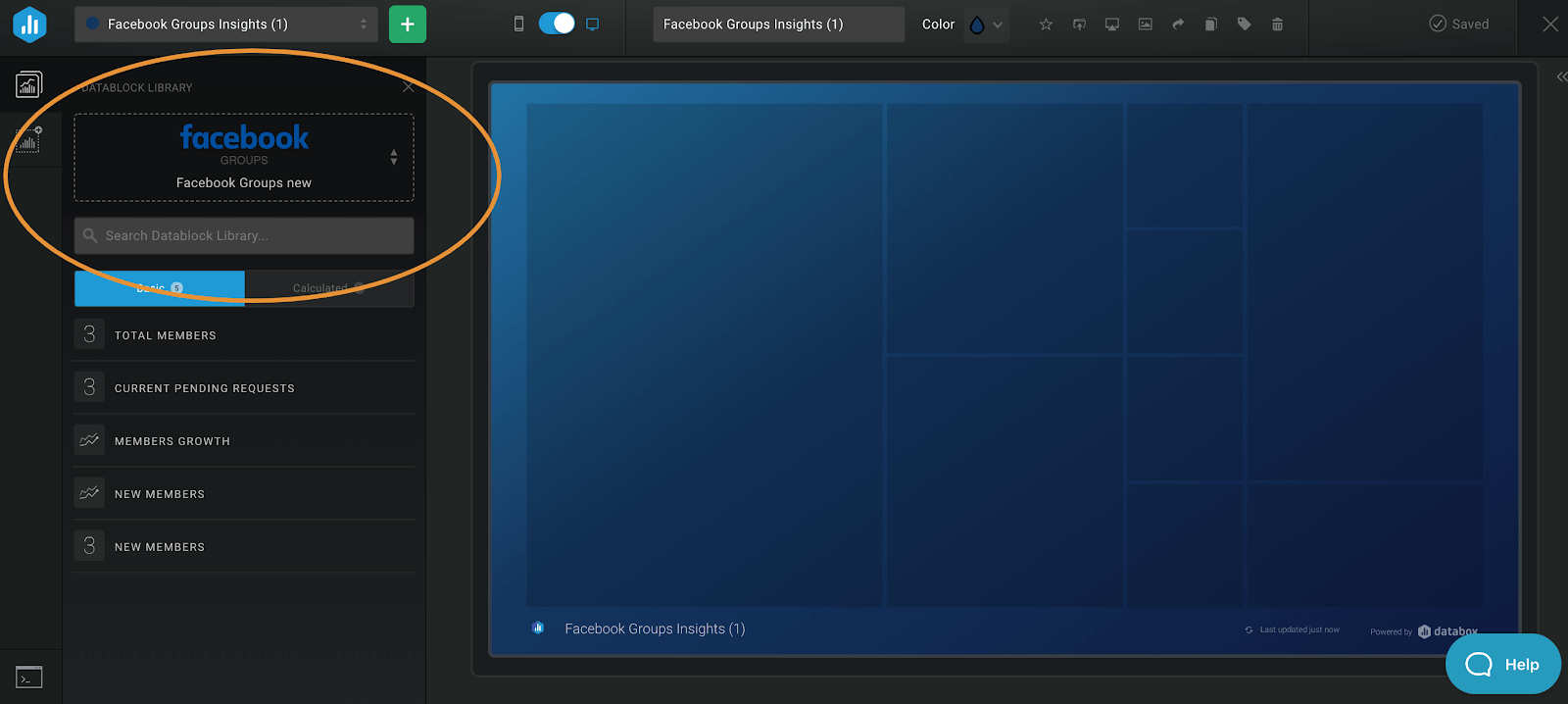Switch to the Basic metrics tab
The image size is (1568, 704).
pos(160,288)
